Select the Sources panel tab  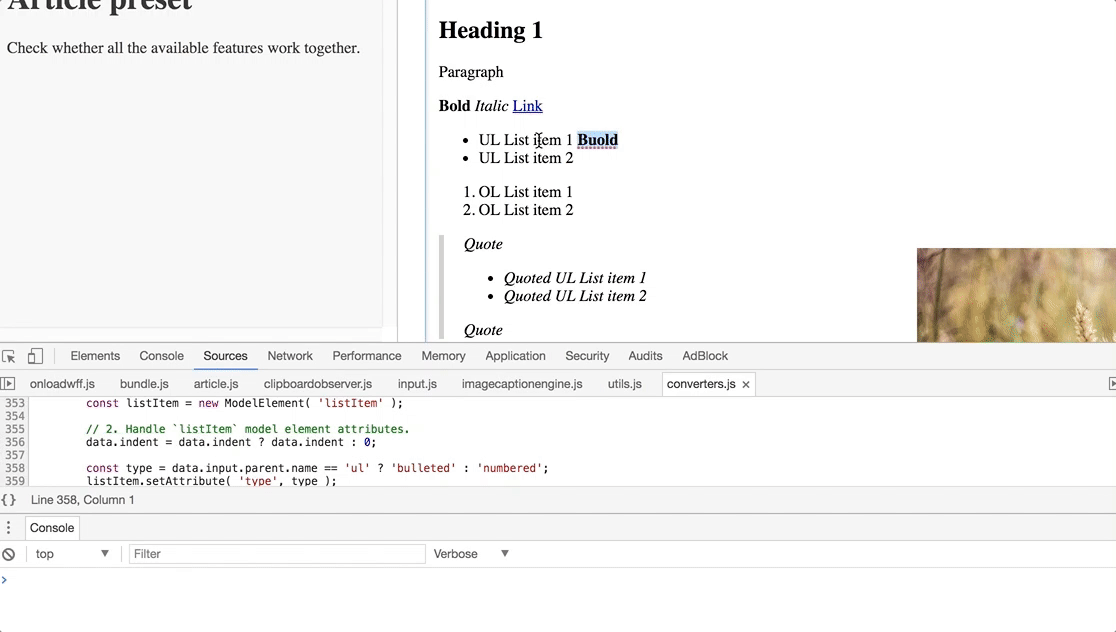226,356
